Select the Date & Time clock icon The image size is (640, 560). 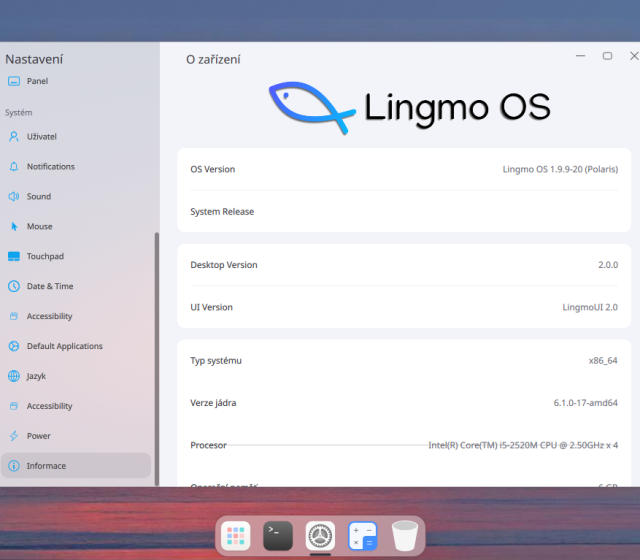[x=14, y=286]
